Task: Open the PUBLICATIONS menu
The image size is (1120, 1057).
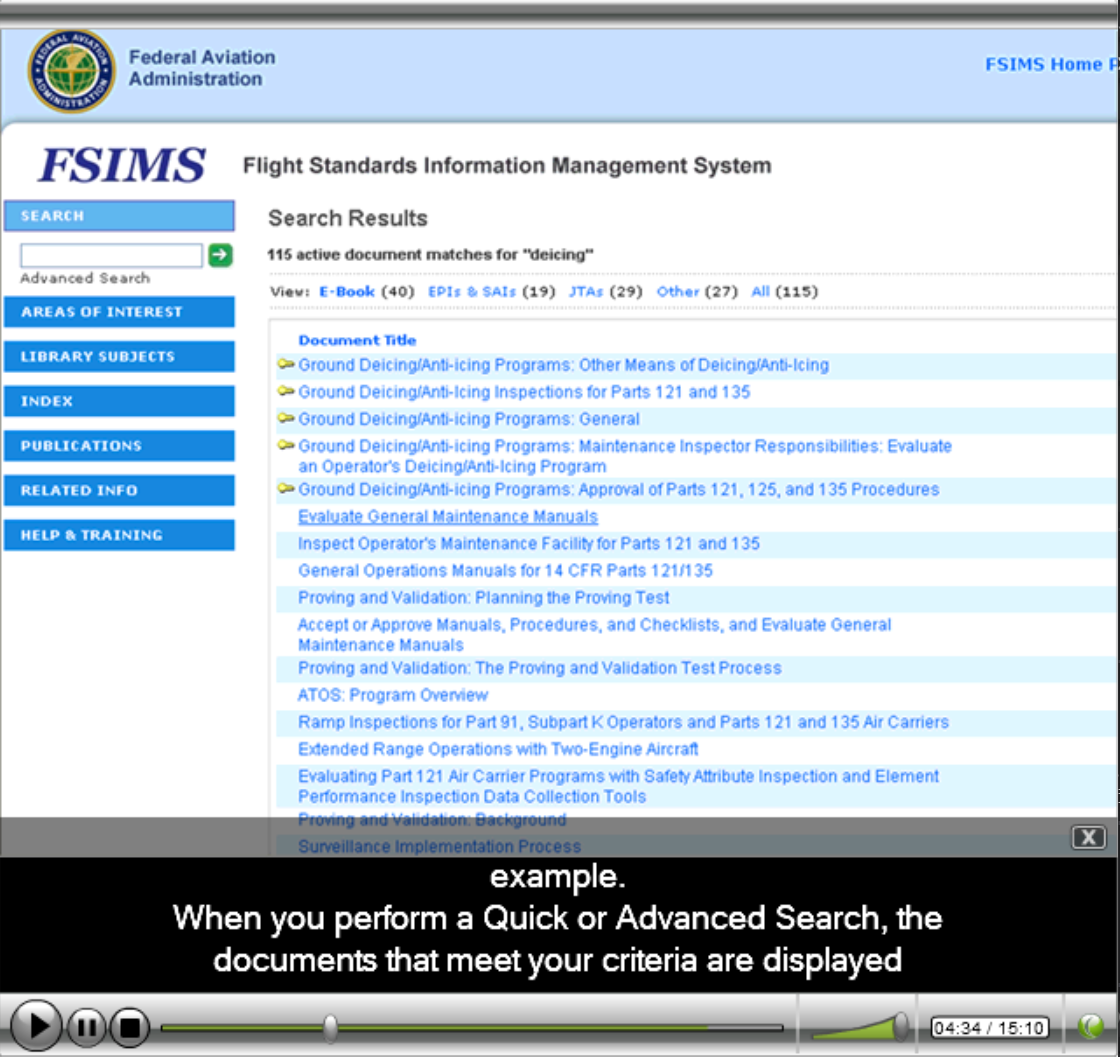Action: click(x=119, y=446)
